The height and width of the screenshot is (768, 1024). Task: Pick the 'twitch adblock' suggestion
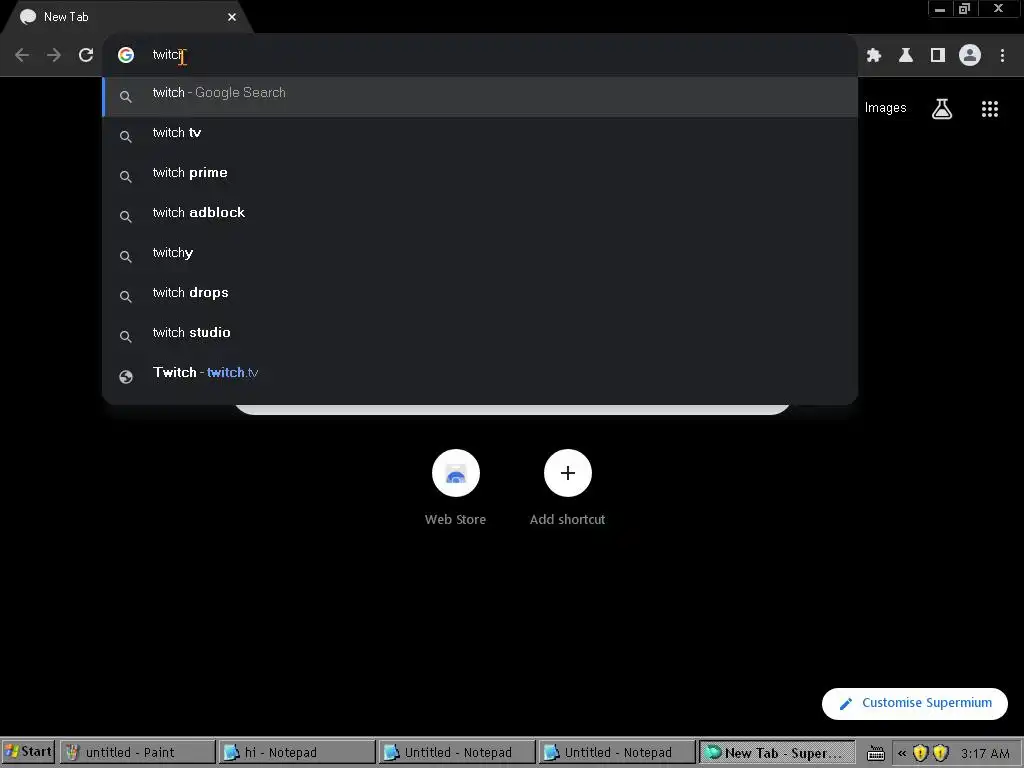480,216
